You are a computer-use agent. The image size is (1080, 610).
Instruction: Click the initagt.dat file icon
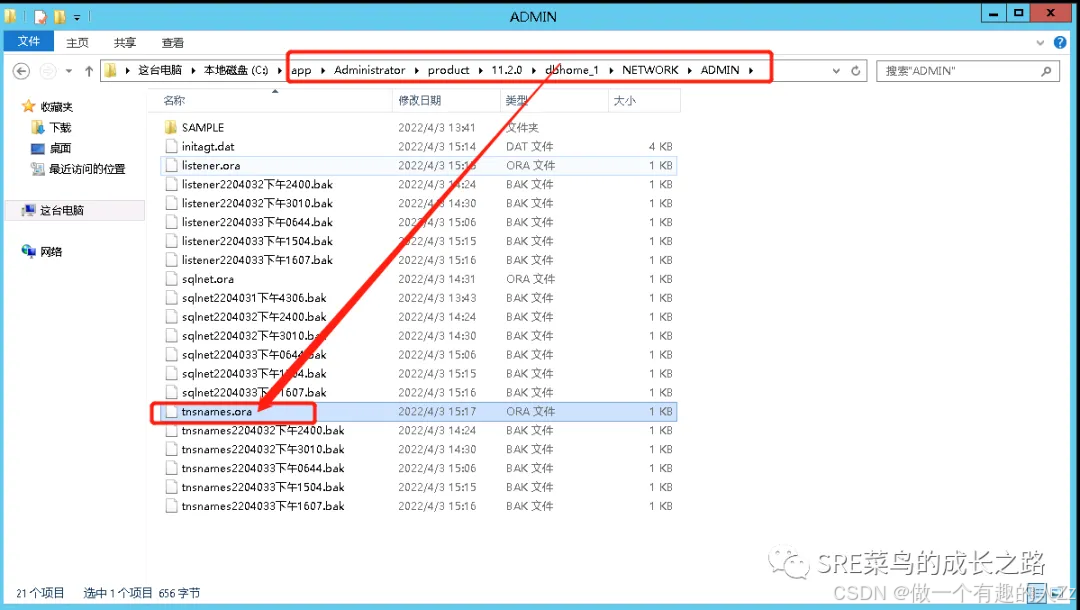(172, 147)
